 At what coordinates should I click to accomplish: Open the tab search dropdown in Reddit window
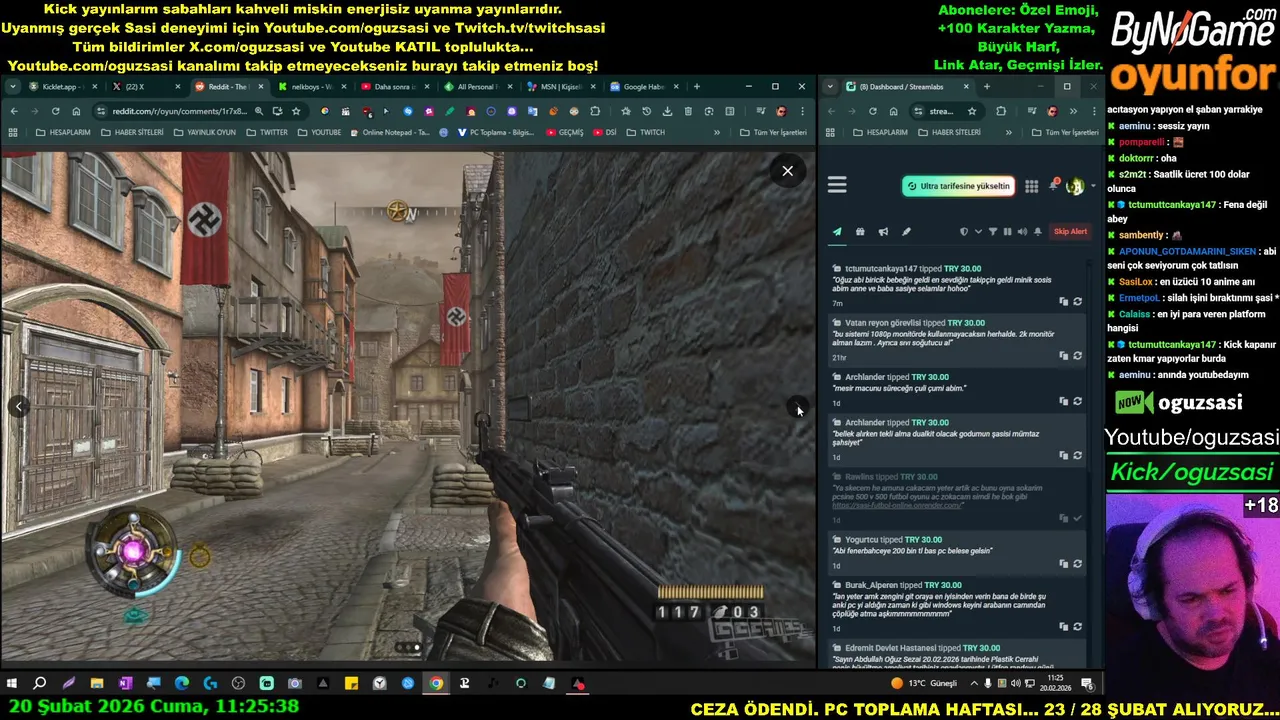coord(12,87)
